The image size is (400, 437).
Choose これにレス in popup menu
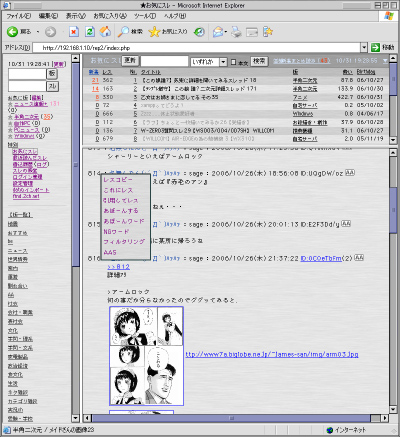pos(118,190)
